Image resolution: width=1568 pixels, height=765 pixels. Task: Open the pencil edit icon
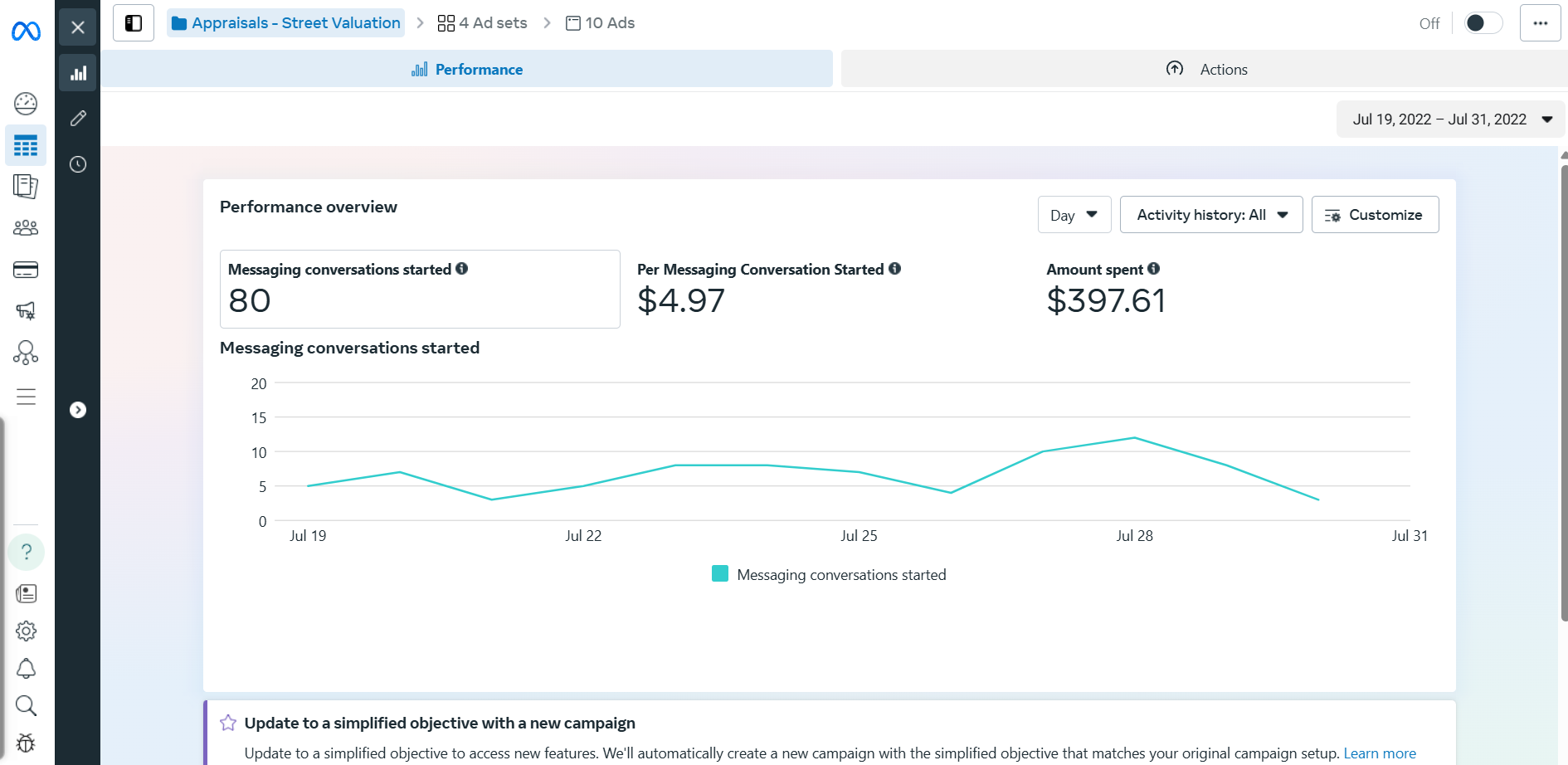pyautogui.click(x=78, y=119)
